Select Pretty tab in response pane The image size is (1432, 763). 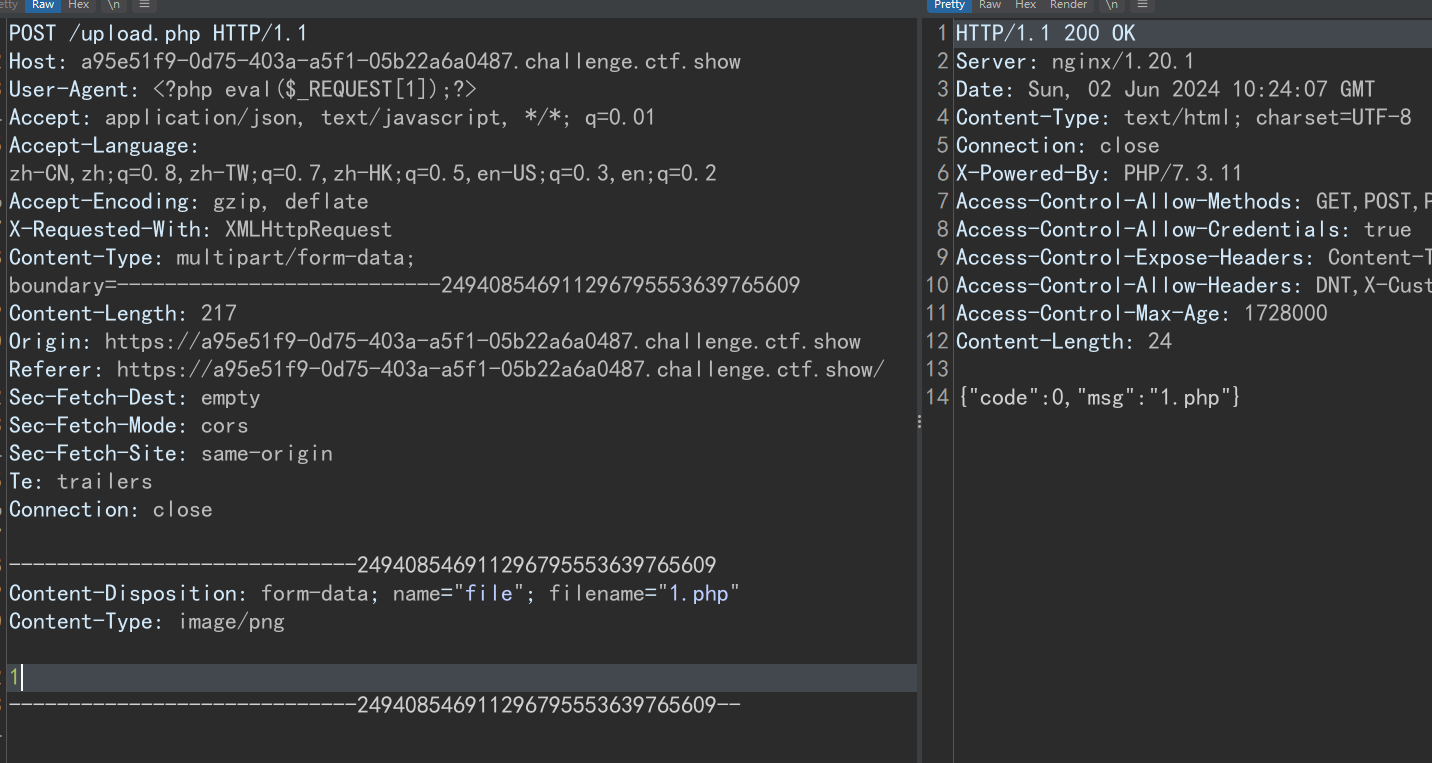click(949, 5)
